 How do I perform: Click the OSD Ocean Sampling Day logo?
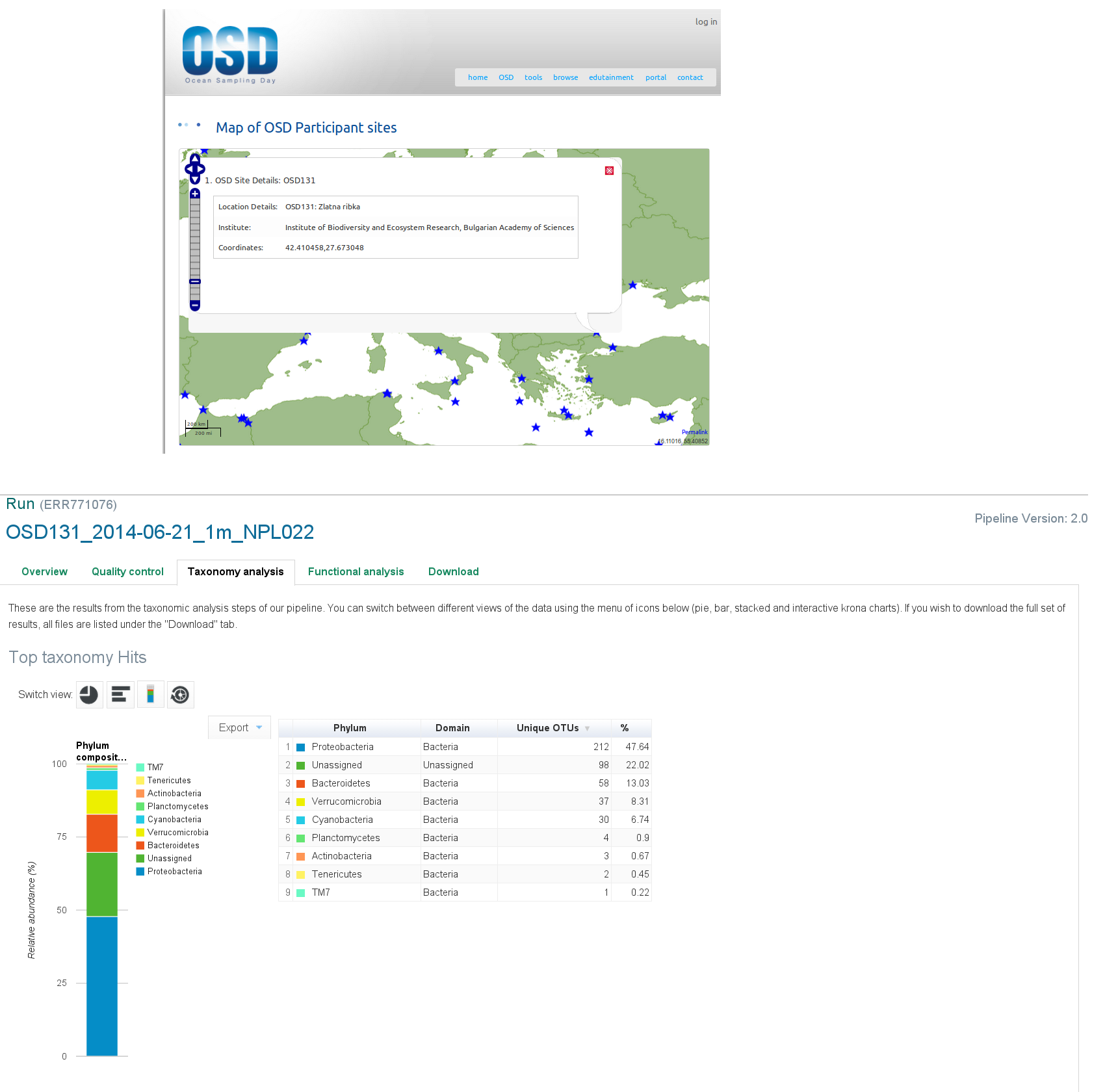click(230, 55)
